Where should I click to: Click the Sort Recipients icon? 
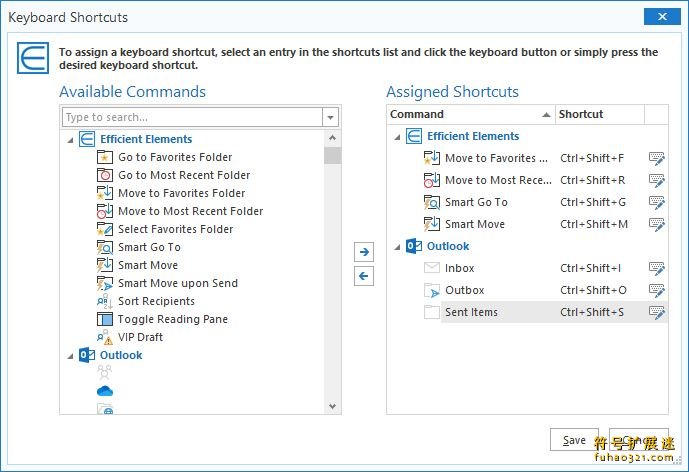click(105, 301)
